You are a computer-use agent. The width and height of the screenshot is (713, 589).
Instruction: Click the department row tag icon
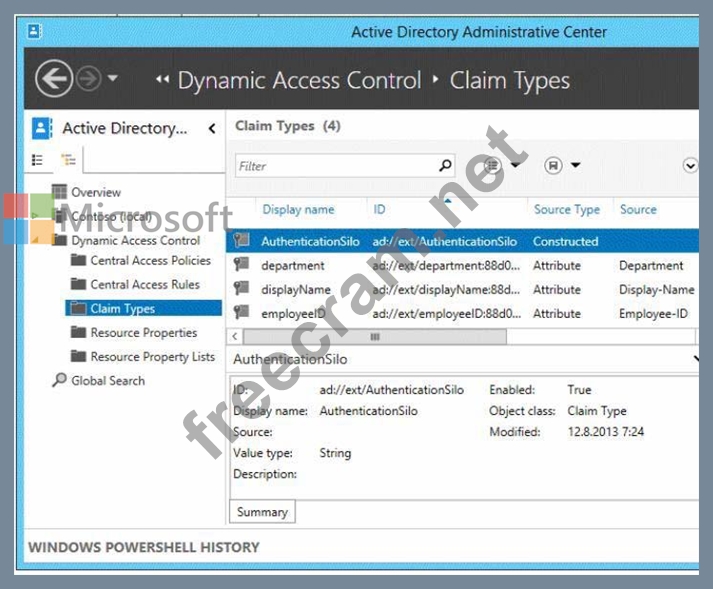pyautogui.click(x=241, y=264)
